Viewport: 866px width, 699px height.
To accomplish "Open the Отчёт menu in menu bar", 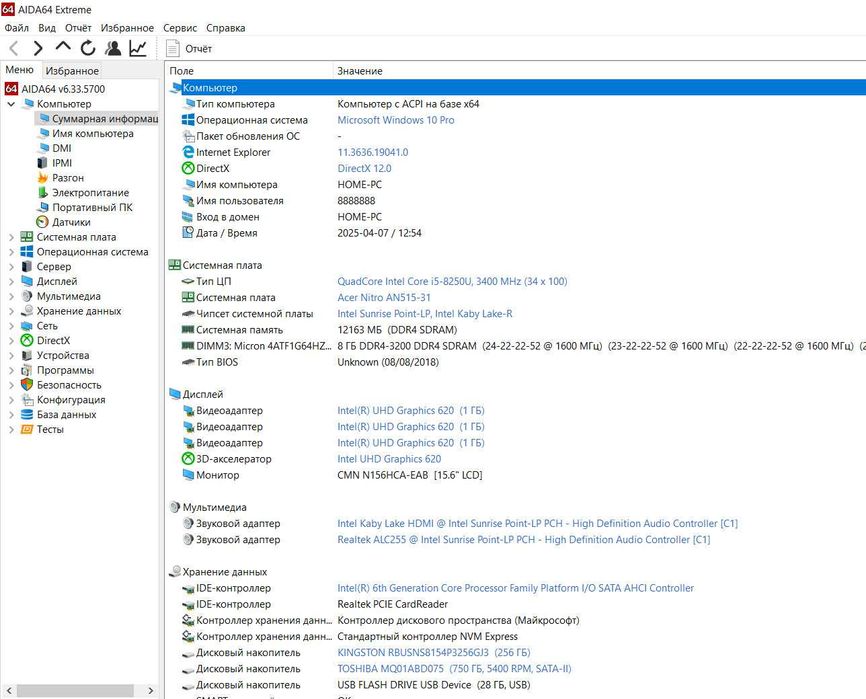I will tap(78, 28).
